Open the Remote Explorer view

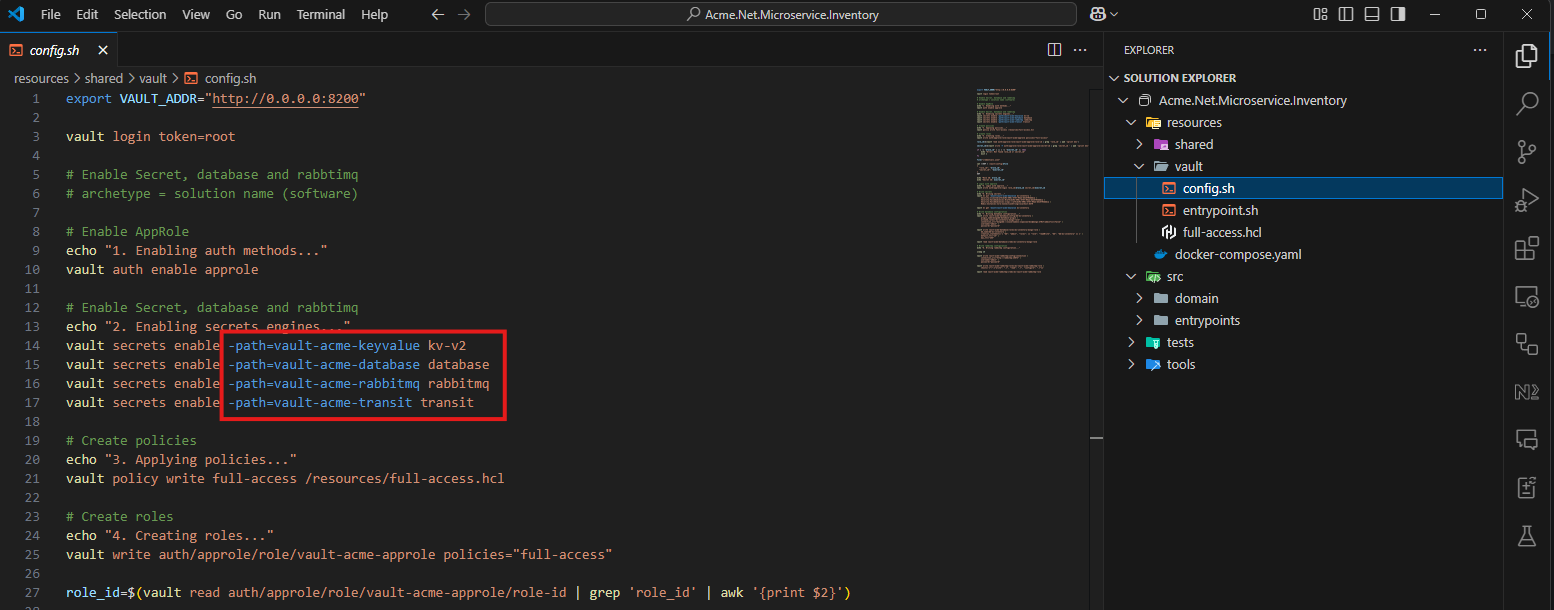point(1526,296)
